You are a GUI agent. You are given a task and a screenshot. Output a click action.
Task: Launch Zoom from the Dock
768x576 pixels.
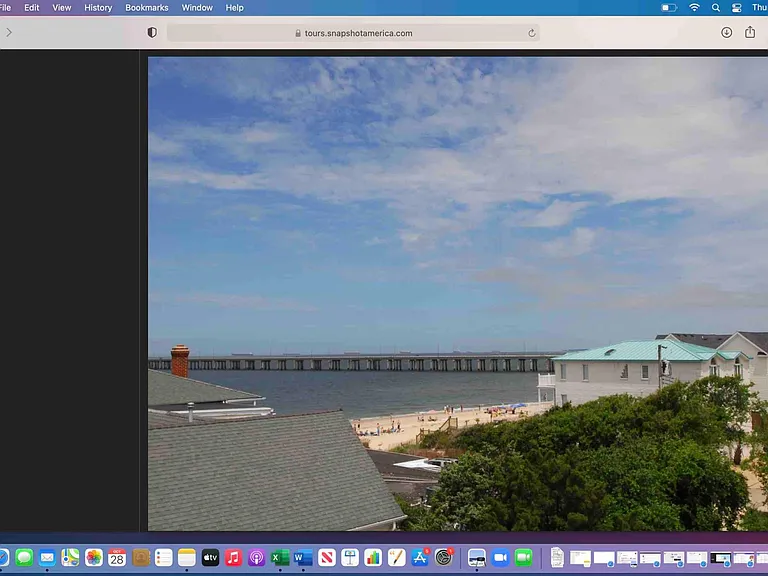500,557
